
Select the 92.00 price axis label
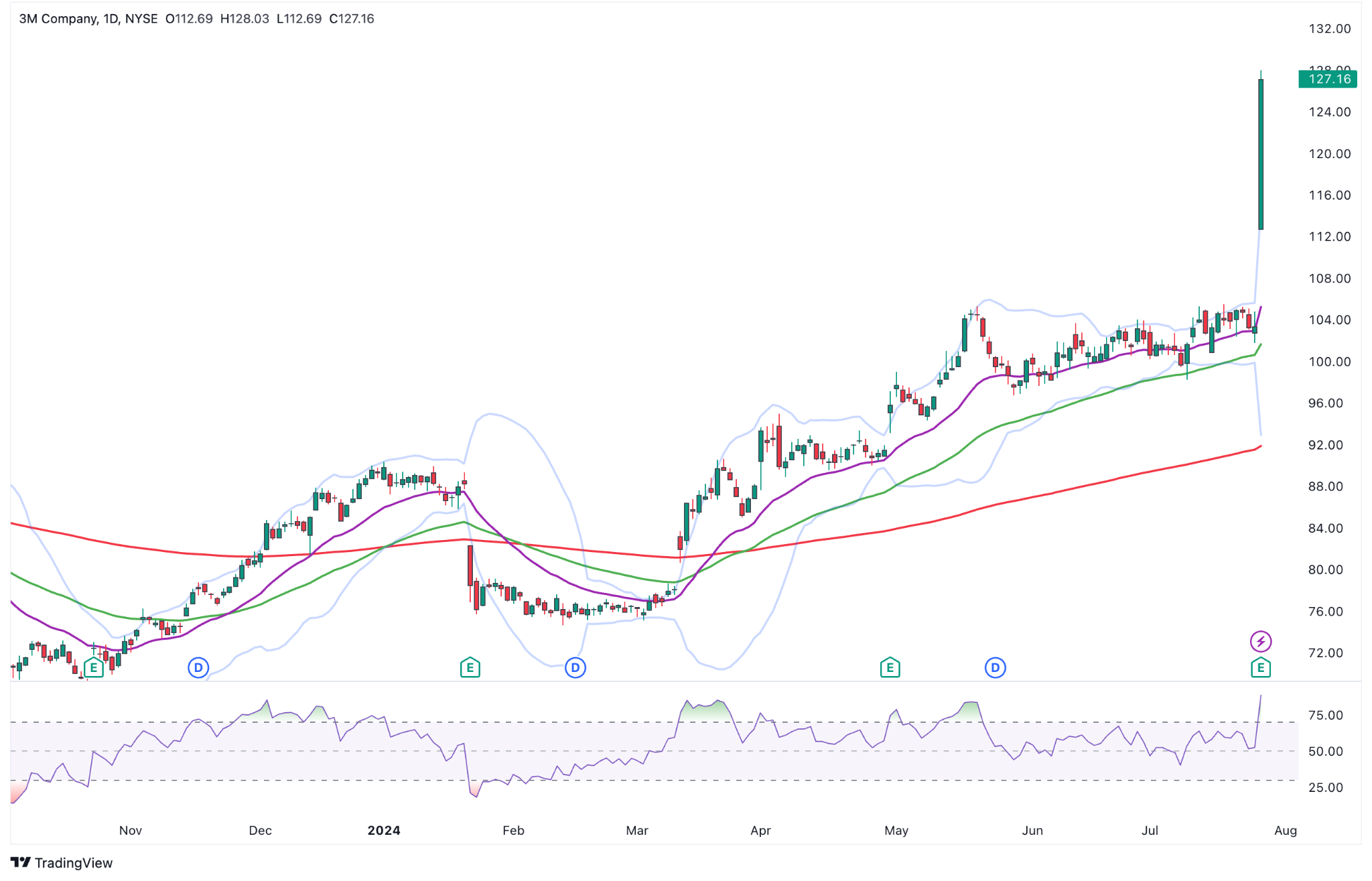1326,445
